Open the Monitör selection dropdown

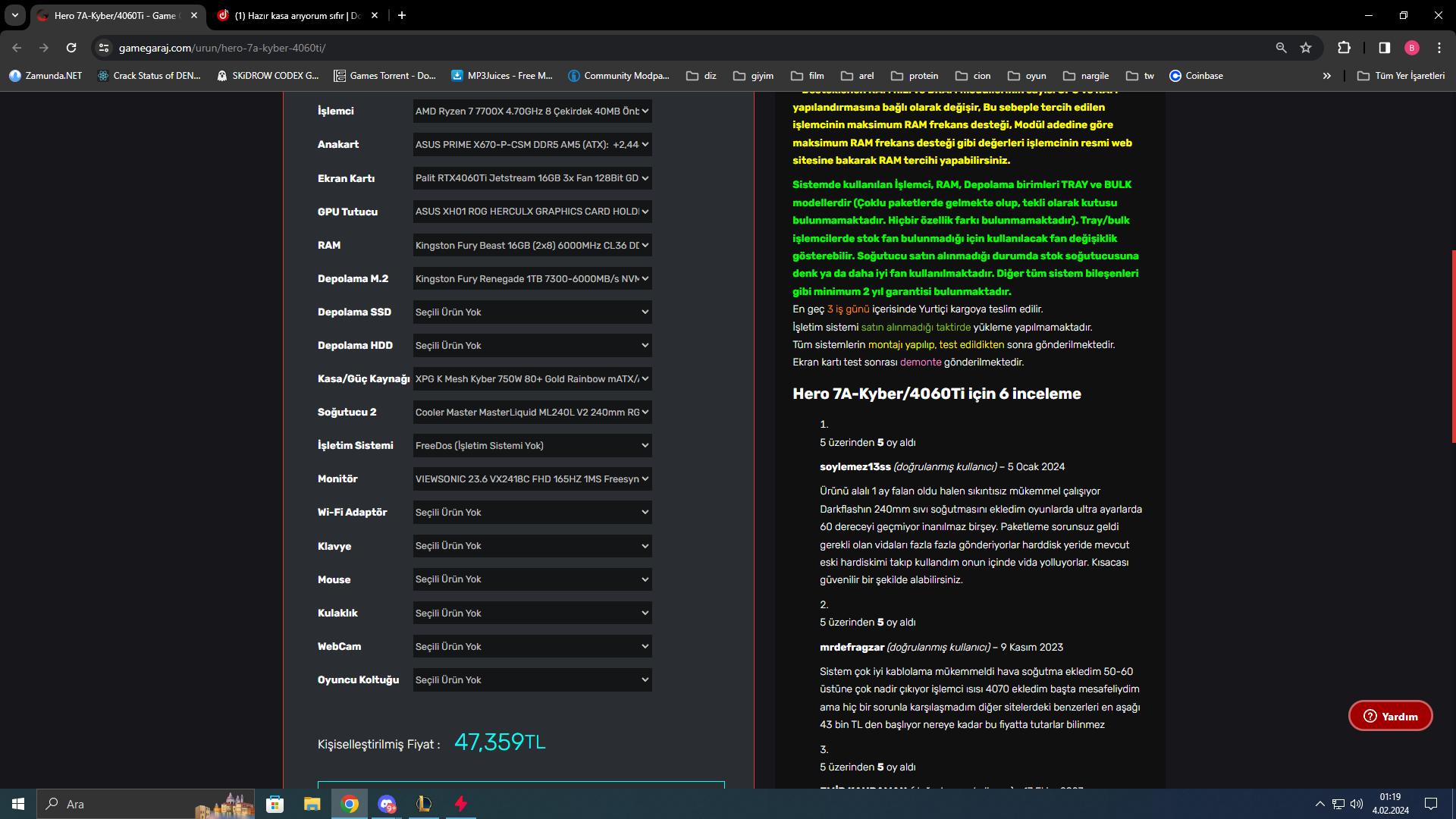point(532,479)
